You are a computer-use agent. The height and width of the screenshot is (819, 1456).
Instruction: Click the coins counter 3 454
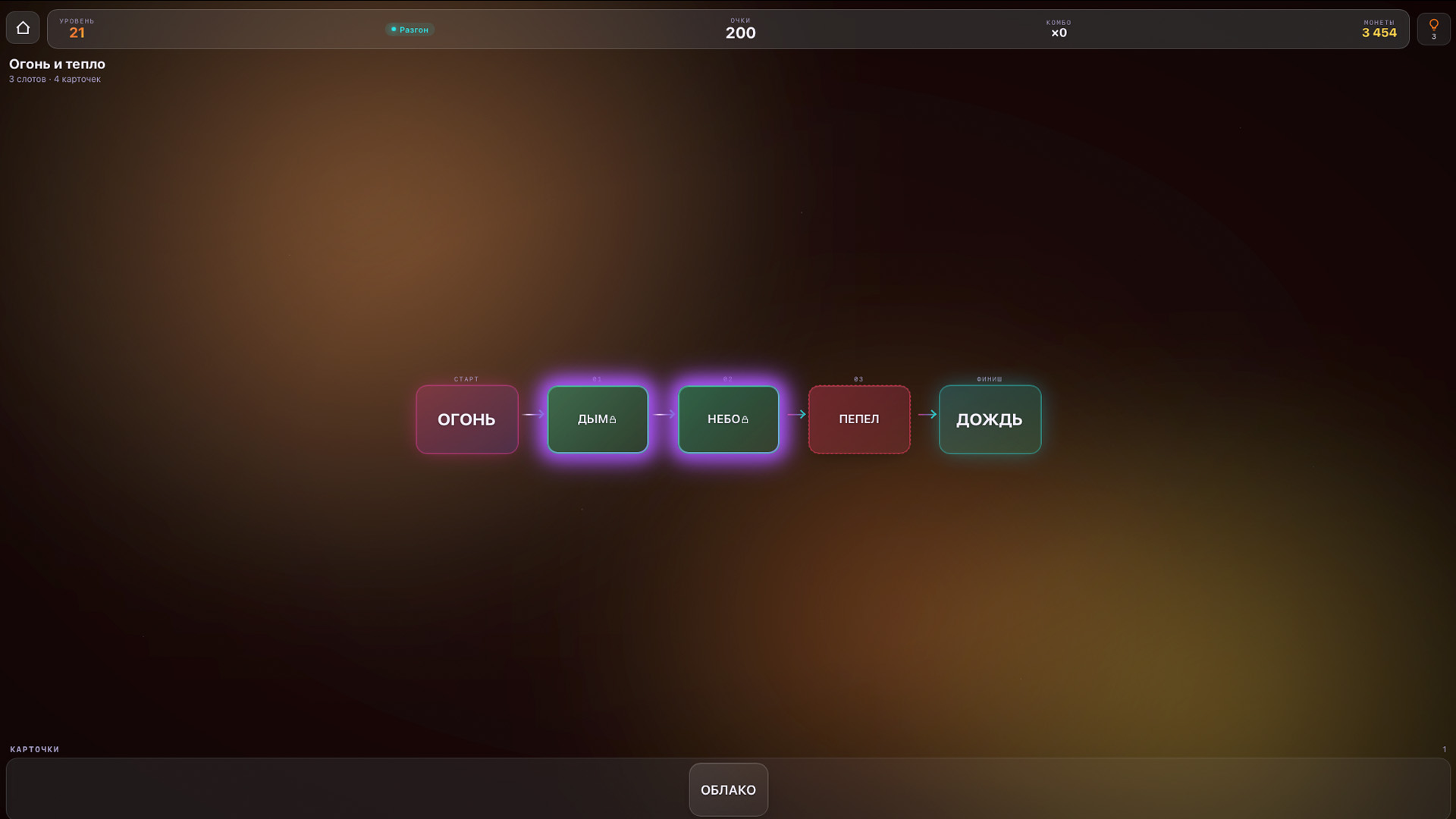click(x=1379, y=33)
